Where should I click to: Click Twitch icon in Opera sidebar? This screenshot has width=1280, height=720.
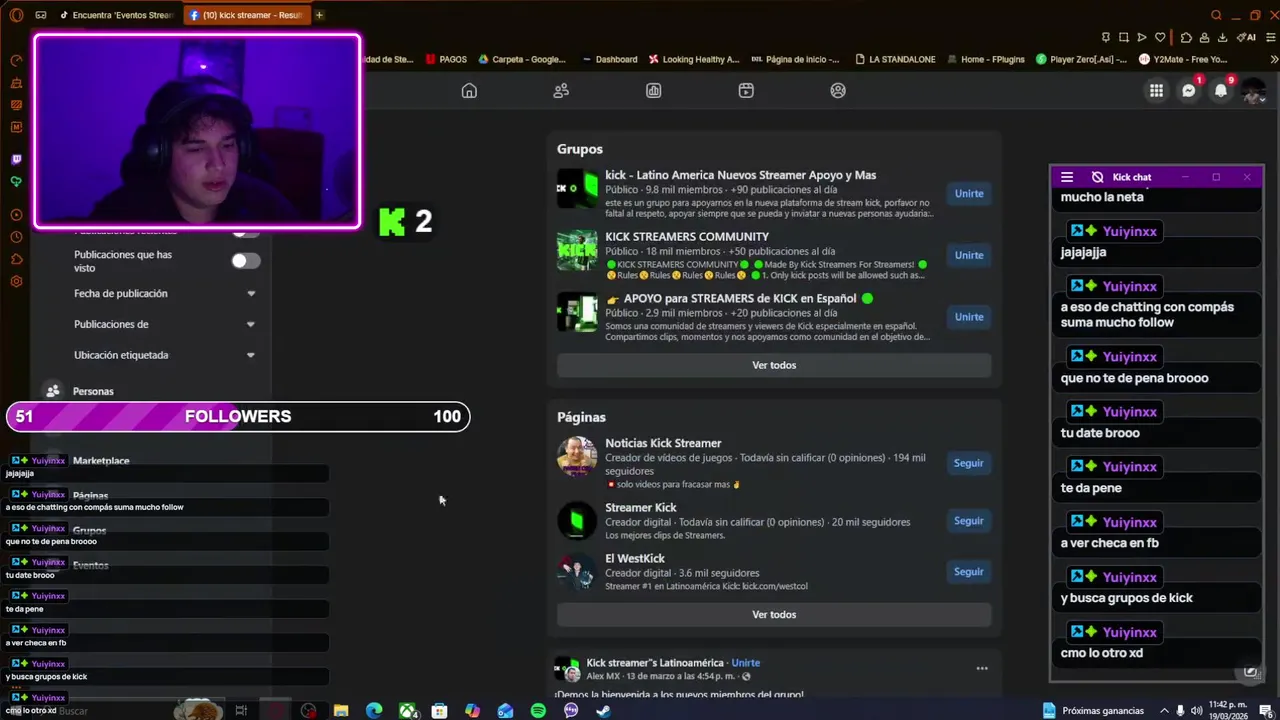(16, 159)
